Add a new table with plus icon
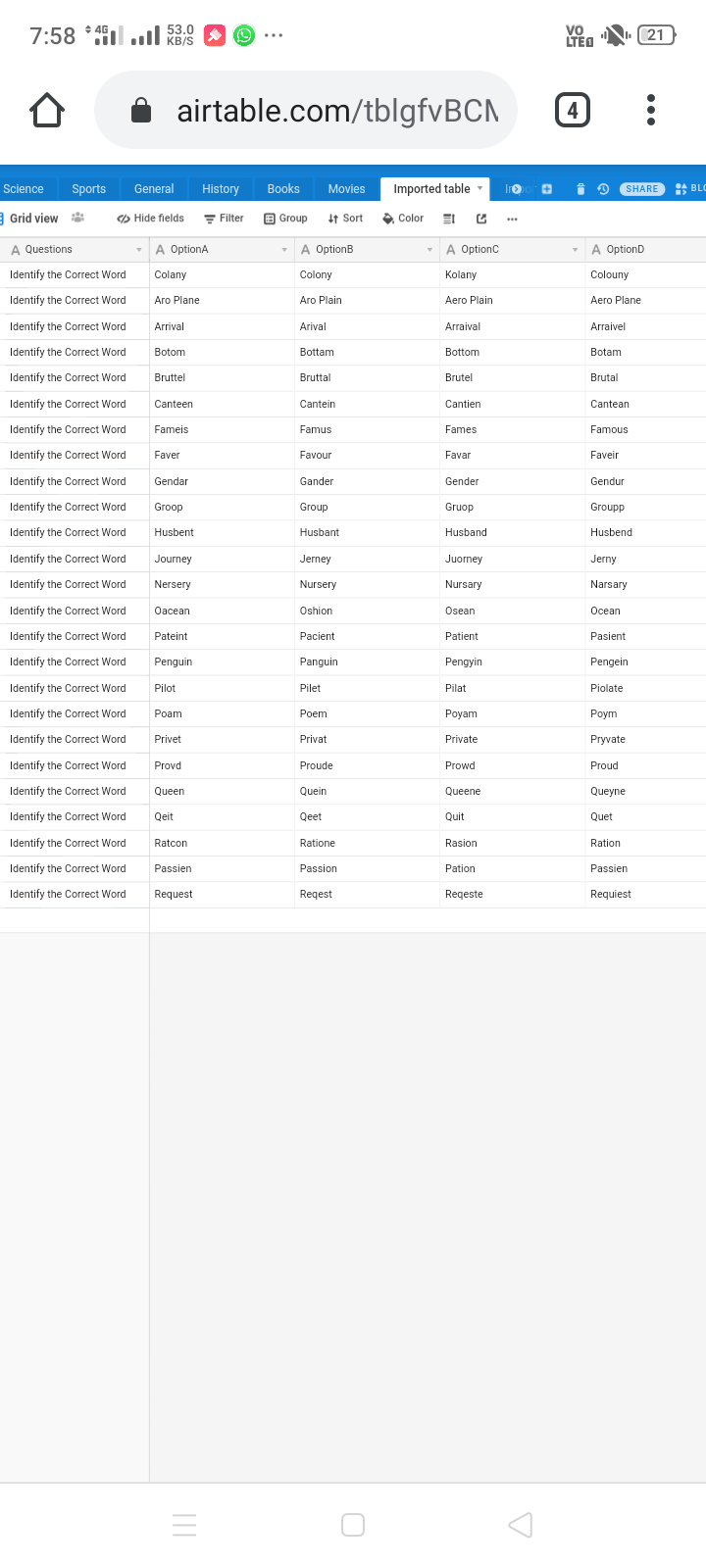 coord(547,189)
